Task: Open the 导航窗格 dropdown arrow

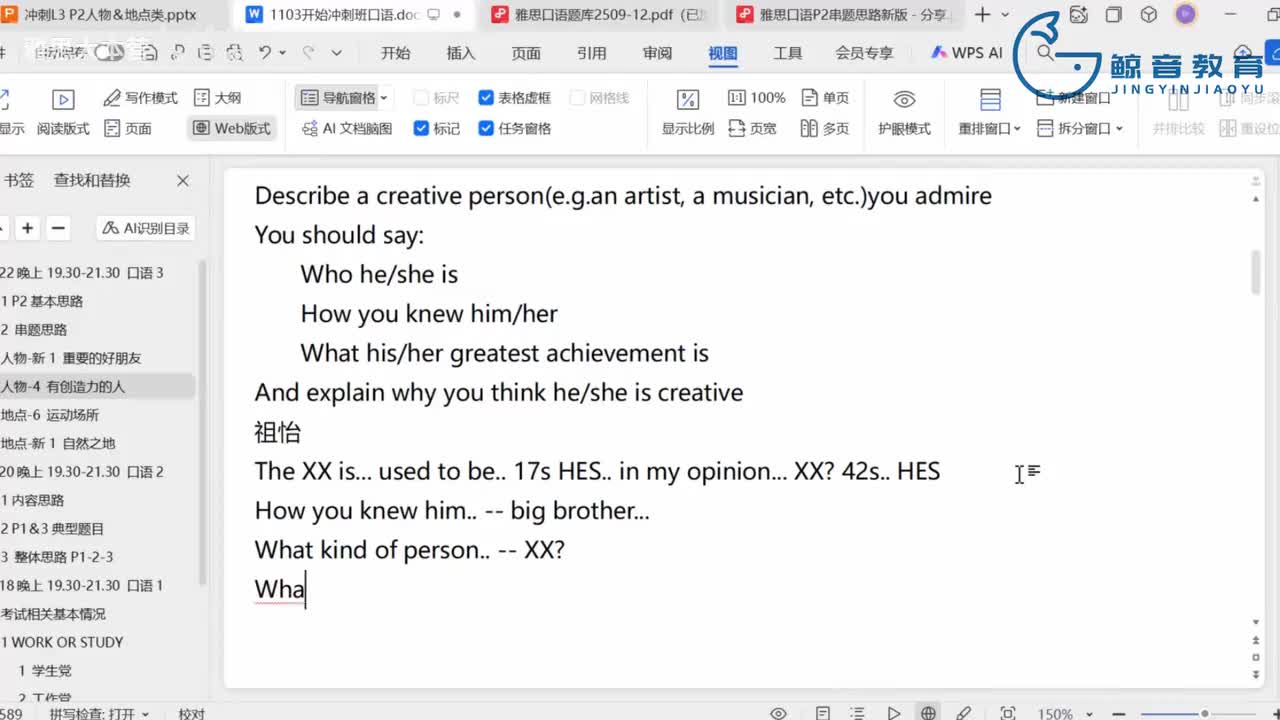Action: 384,98
